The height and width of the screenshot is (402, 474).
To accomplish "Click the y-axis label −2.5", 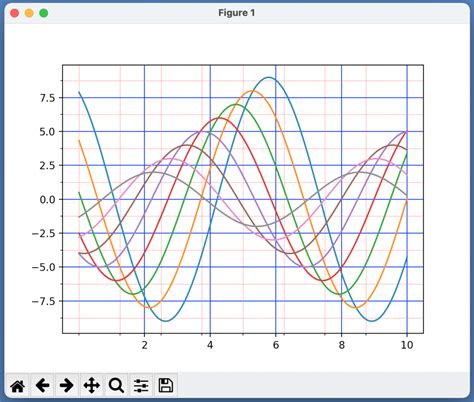I will pos(44,233).
